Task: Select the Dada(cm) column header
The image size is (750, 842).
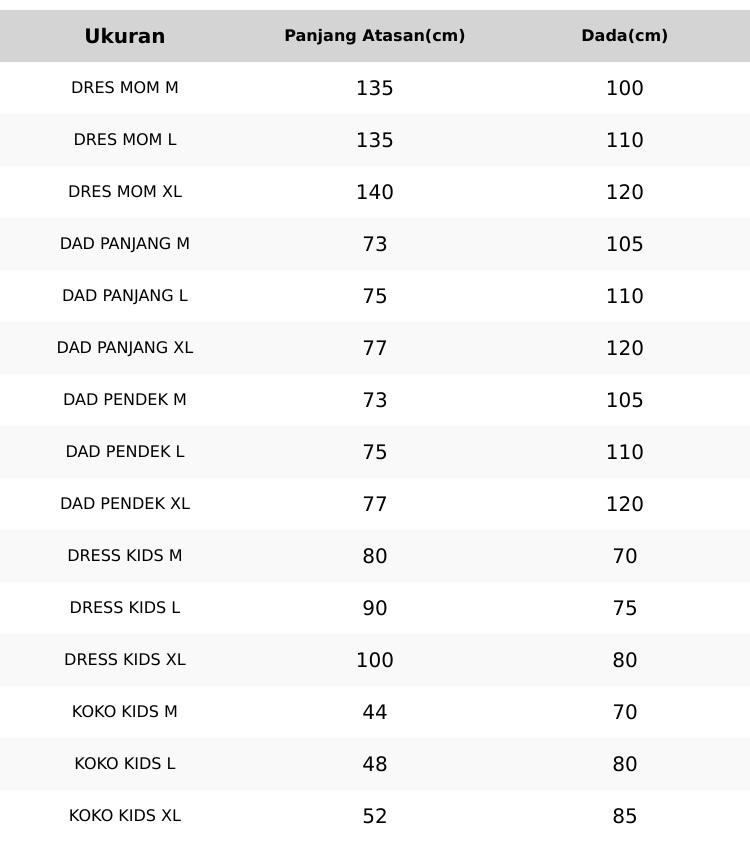Action: 624,36
